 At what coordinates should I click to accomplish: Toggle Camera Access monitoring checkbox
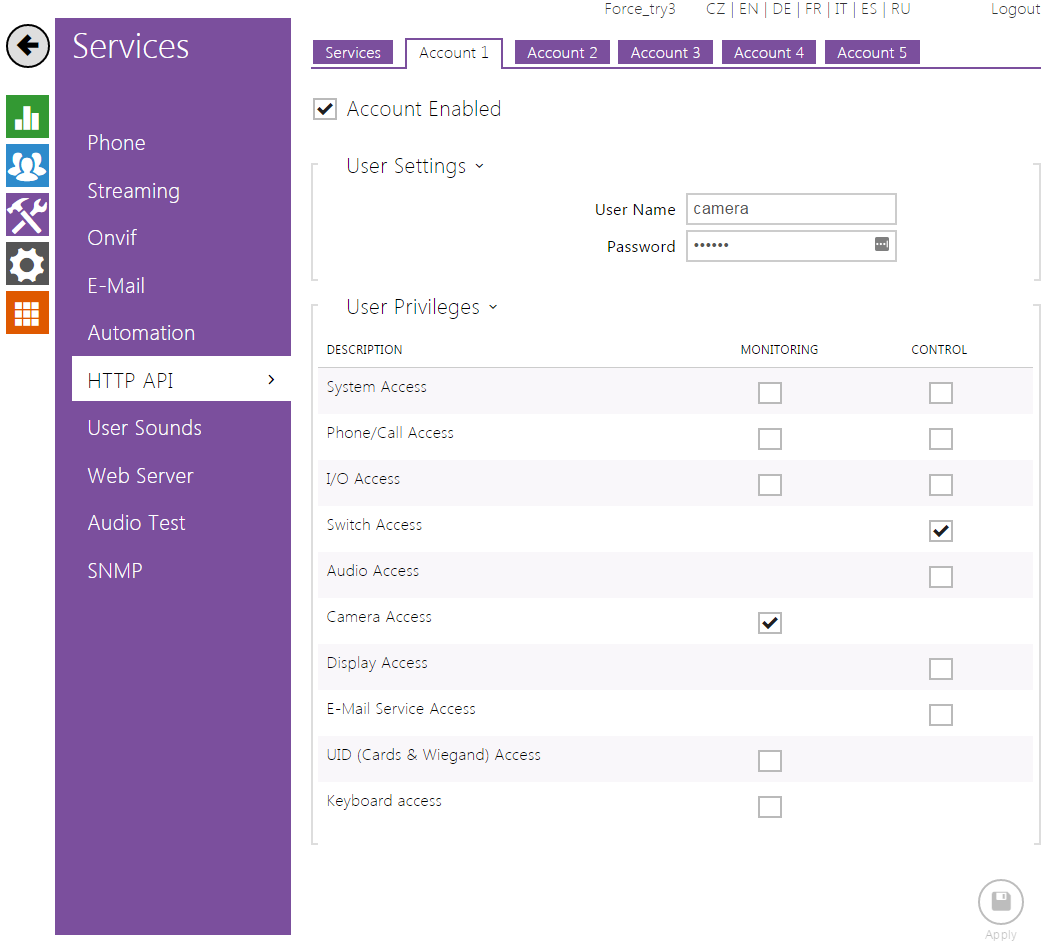click(x=769, y=623)
